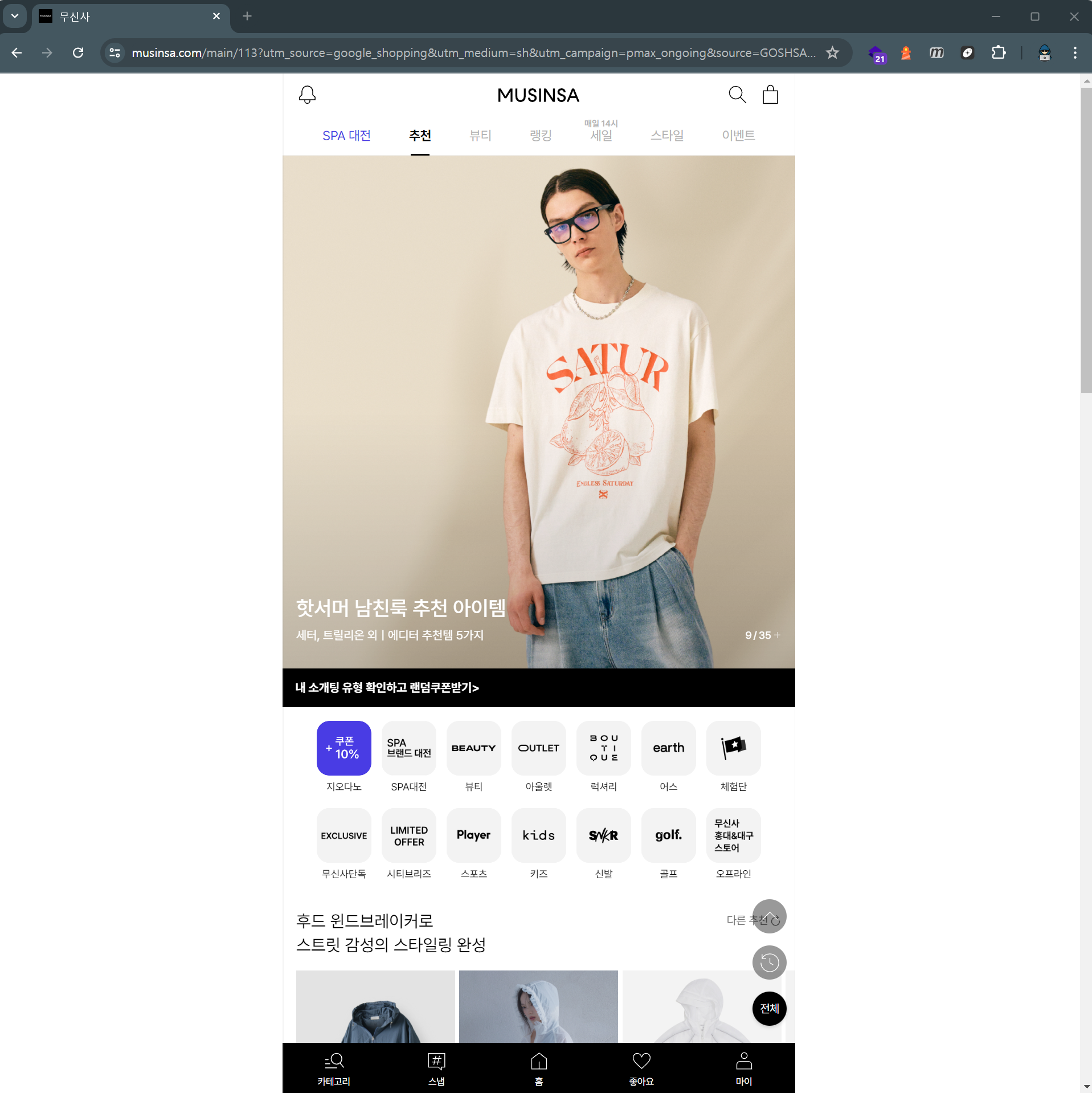Click the page vertical scrollbar thumb
The image size is (1092, 1093).
pyautogui.click(x=1086, y=239)
